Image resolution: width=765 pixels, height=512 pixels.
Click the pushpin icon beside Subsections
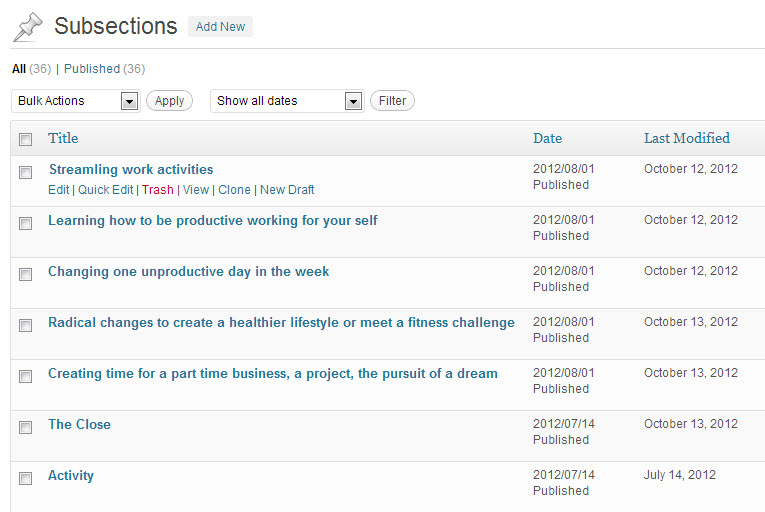pyautogui.click(x=28, y=27)
